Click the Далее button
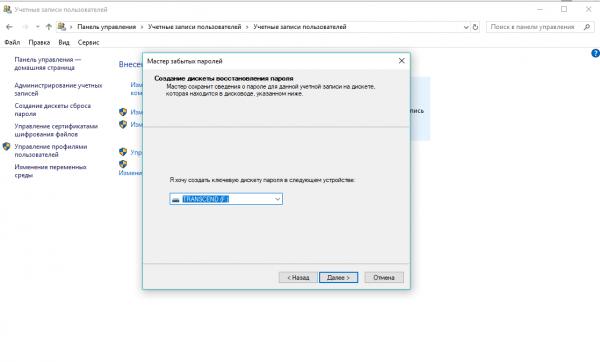This screenshot has width=600, height=362. pos(339,277)
